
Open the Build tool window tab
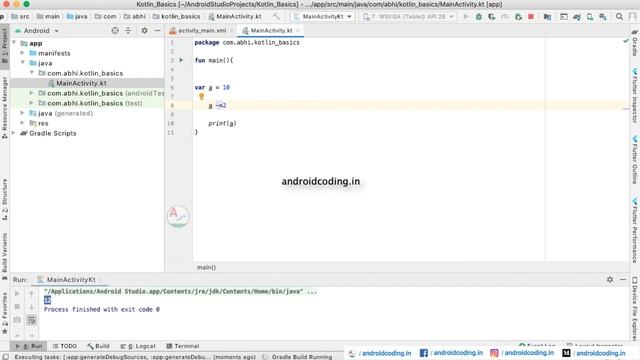(98, 346)
